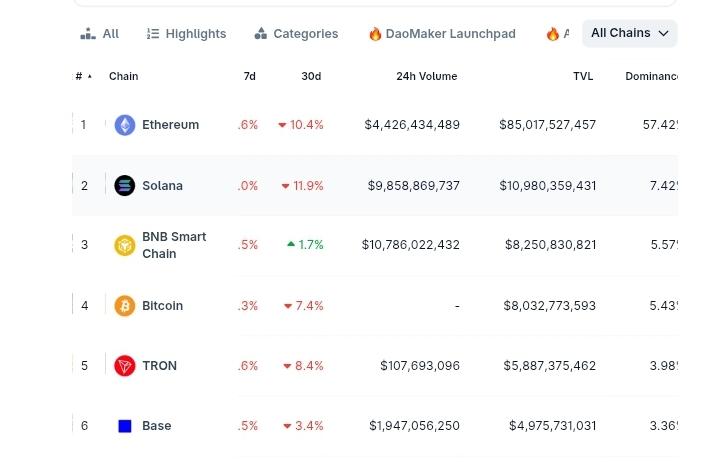Sort by TVL column header
The image size is (720, 462).
click(x=582, y=76)
